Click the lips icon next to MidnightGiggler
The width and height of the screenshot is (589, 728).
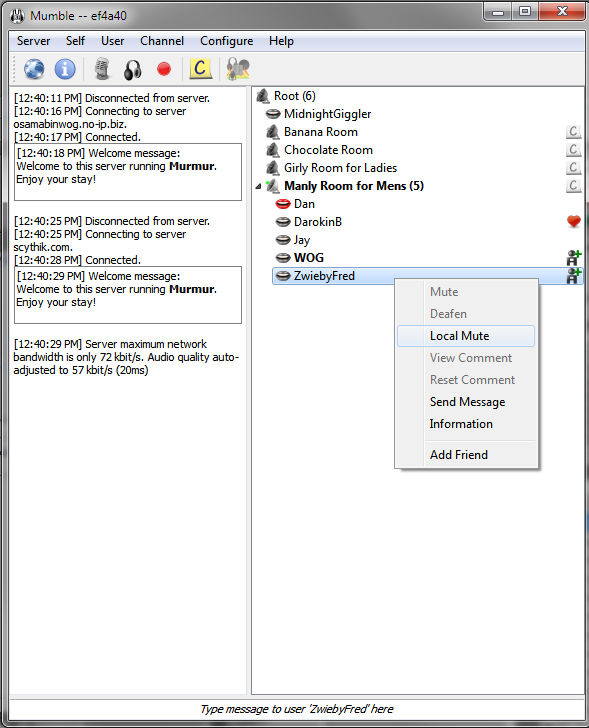pos(273,114)
